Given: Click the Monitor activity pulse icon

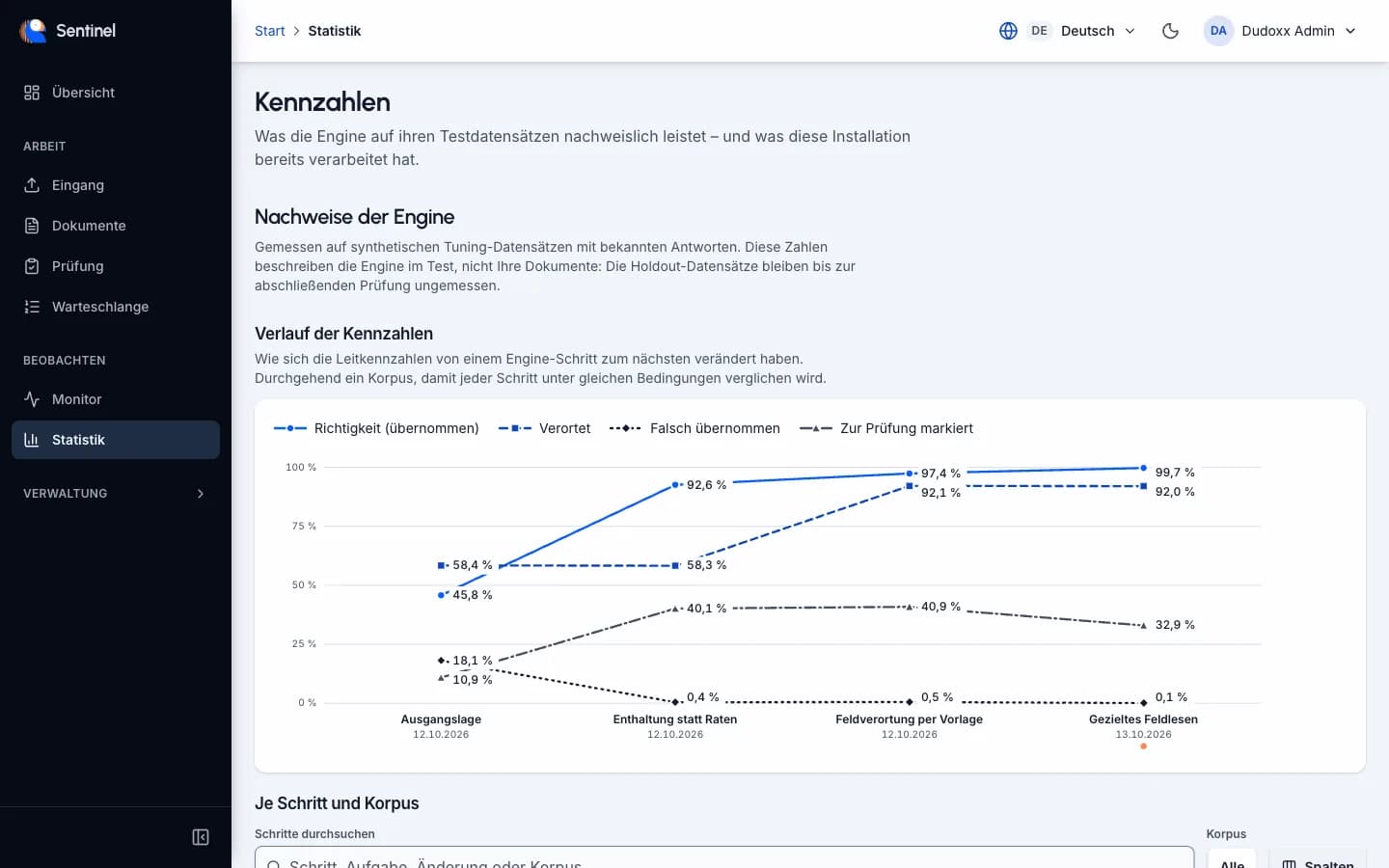Looking at the screenshot, I should (x=32, y=399).
